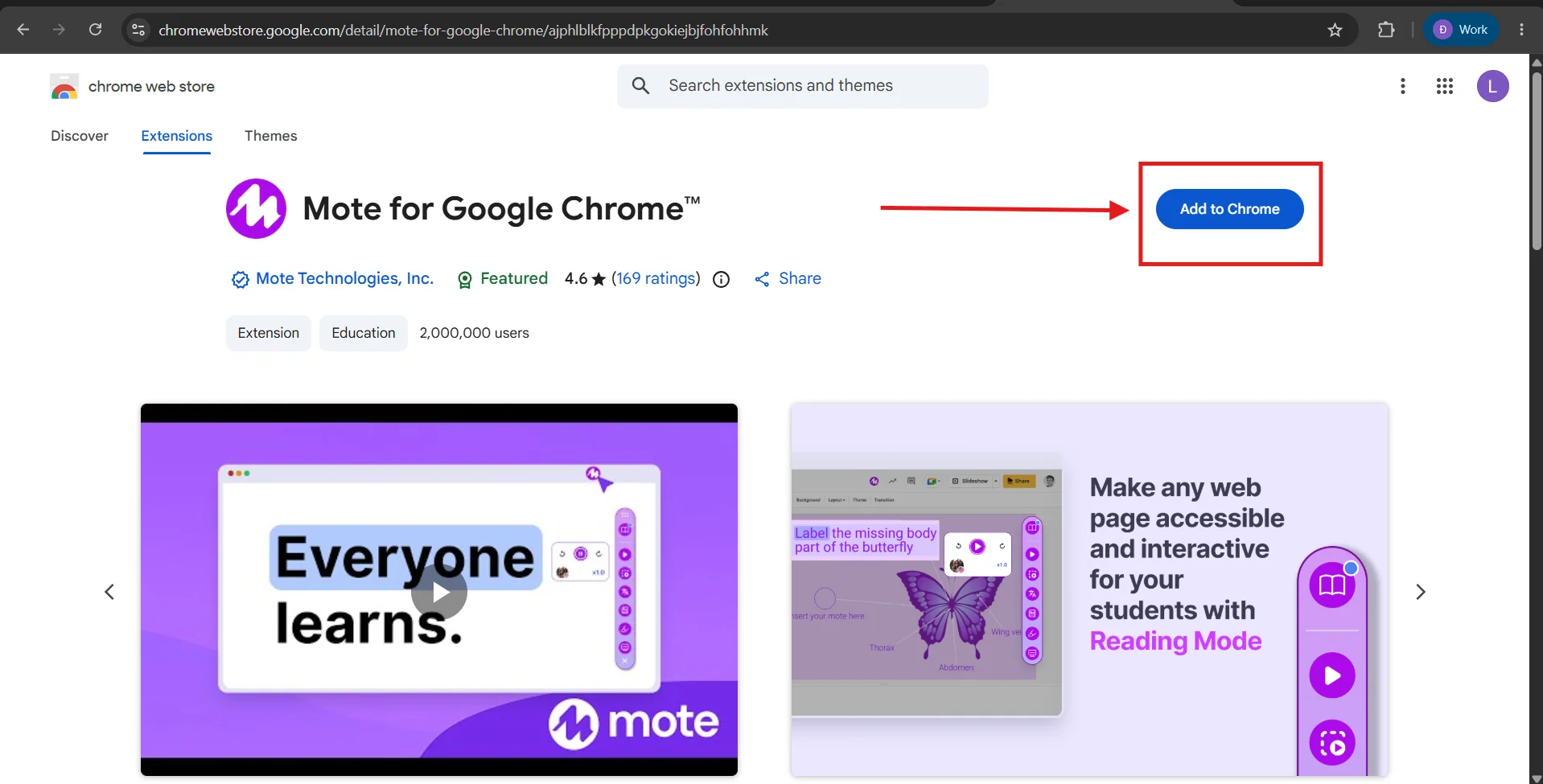Reload the current page
Screen dimensions: 1543x784
(95, 30)
